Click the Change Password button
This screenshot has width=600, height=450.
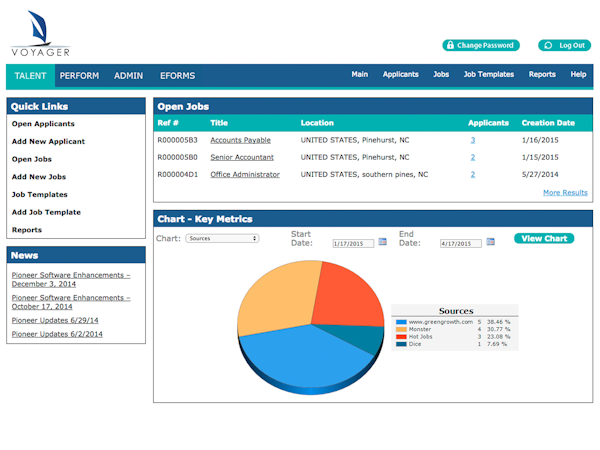click(x=481, y=45)
